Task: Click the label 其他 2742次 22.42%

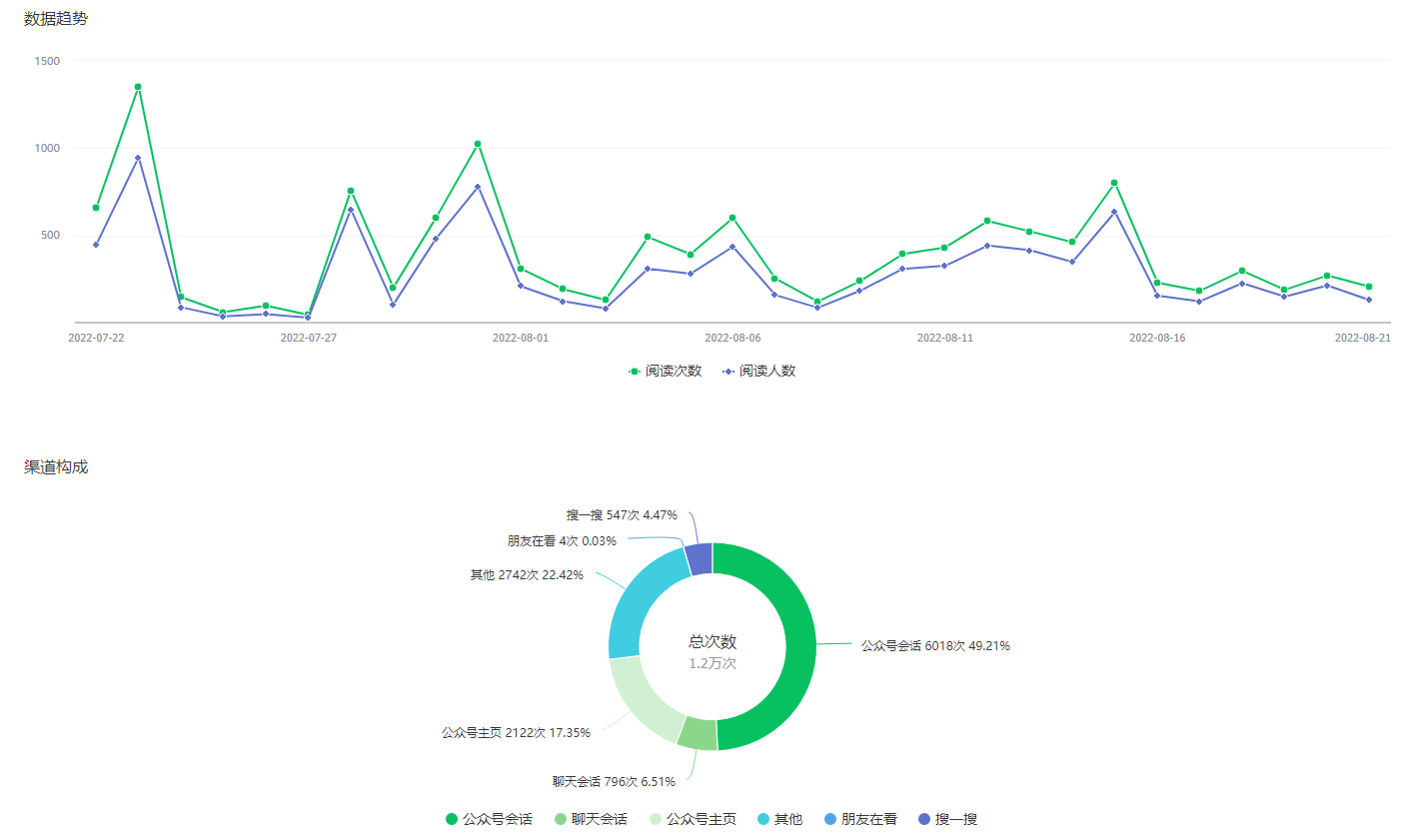Action: pyautogui.click(x=527, y=575)
